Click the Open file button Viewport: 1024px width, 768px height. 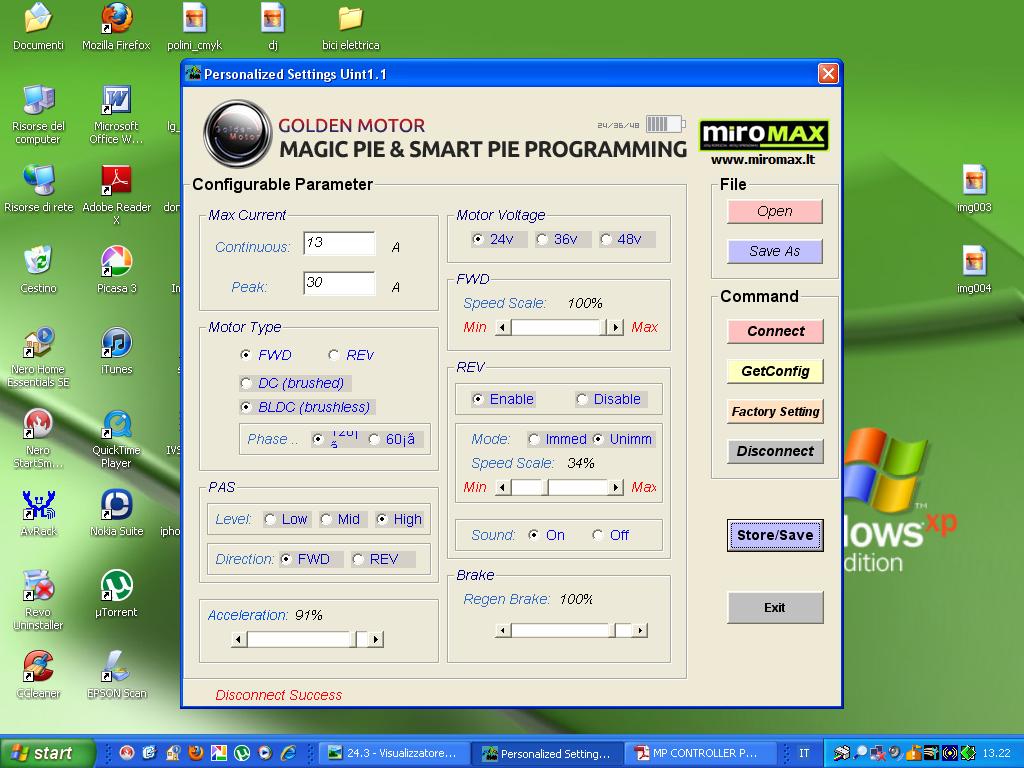[x=775, y=212]
